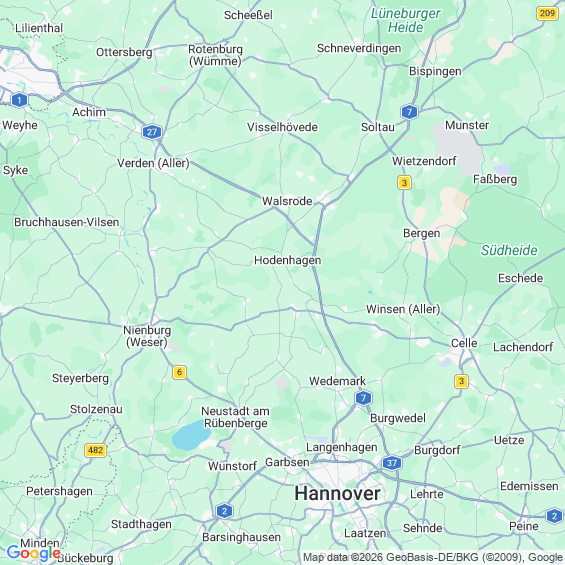The height and width of the screenshot is (565, 565).
Task: Select the Verden (Aller) label
Action: pyautogui.click(x=153, y=163)
